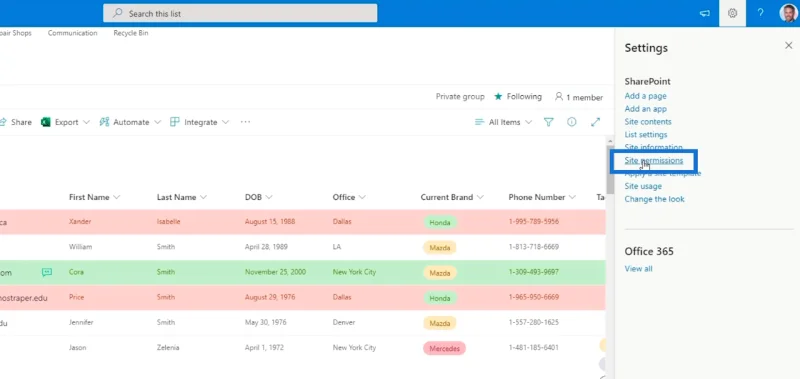Expand the Integrate dropdown arrow
The image size is (800, 379).
tap(225, 122)
